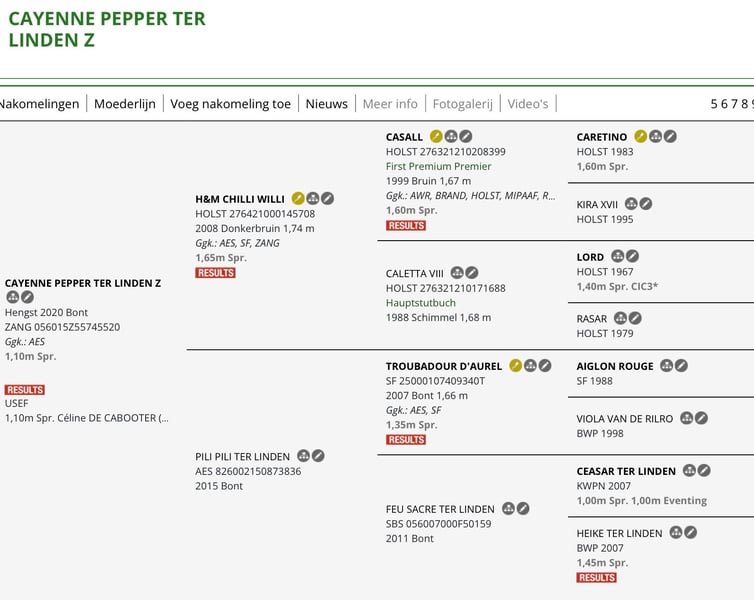Click the edit pencil for LORD

[632, 257]
